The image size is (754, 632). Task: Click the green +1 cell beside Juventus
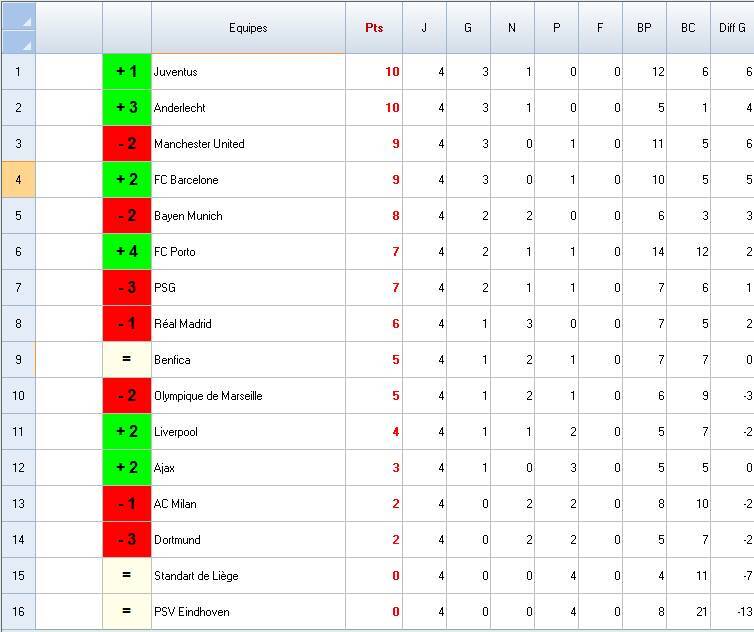[x=127, y=72]
